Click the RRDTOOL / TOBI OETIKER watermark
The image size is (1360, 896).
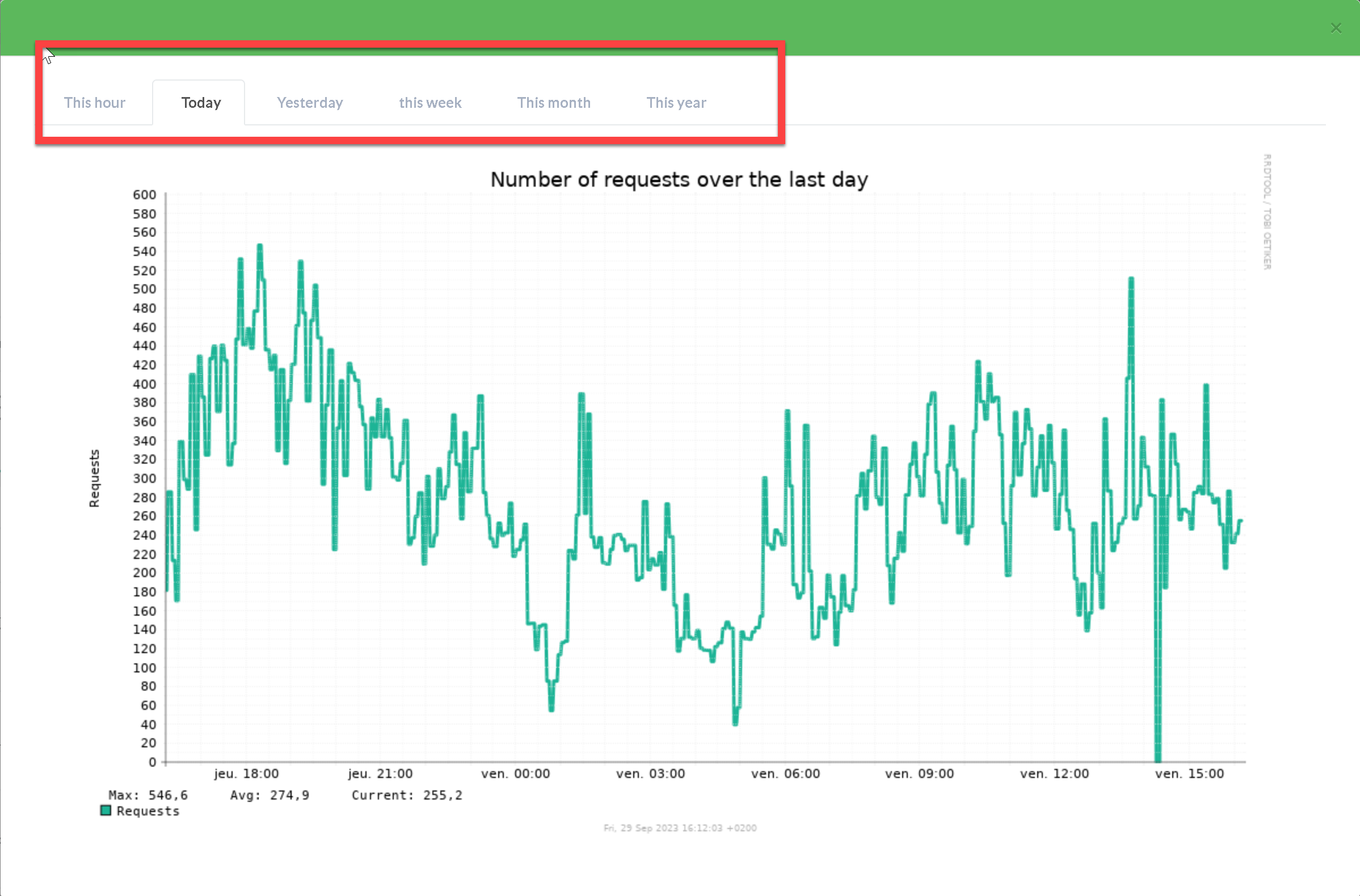1267,212
